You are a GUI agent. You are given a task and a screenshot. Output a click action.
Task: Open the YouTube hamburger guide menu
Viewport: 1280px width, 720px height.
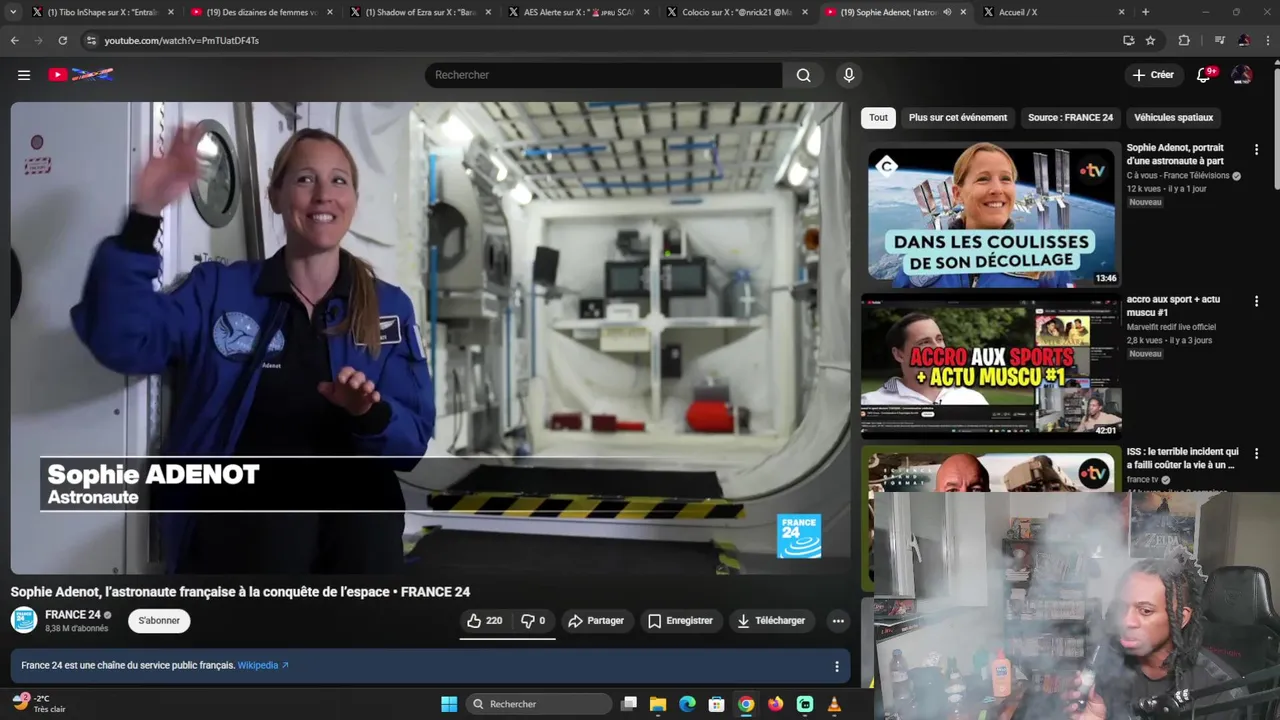click(24, 75)
